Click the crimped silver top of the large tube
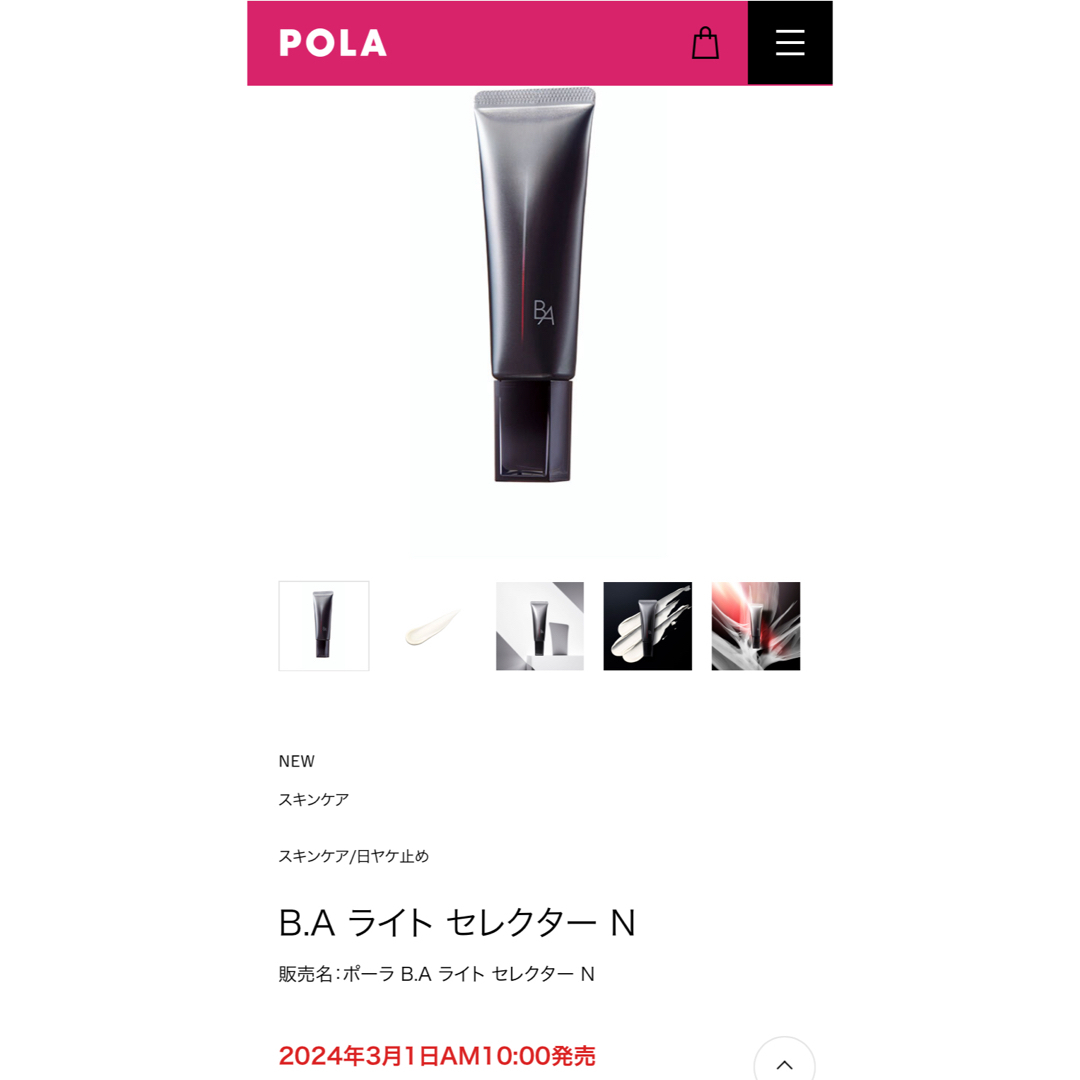 (534, 97)
